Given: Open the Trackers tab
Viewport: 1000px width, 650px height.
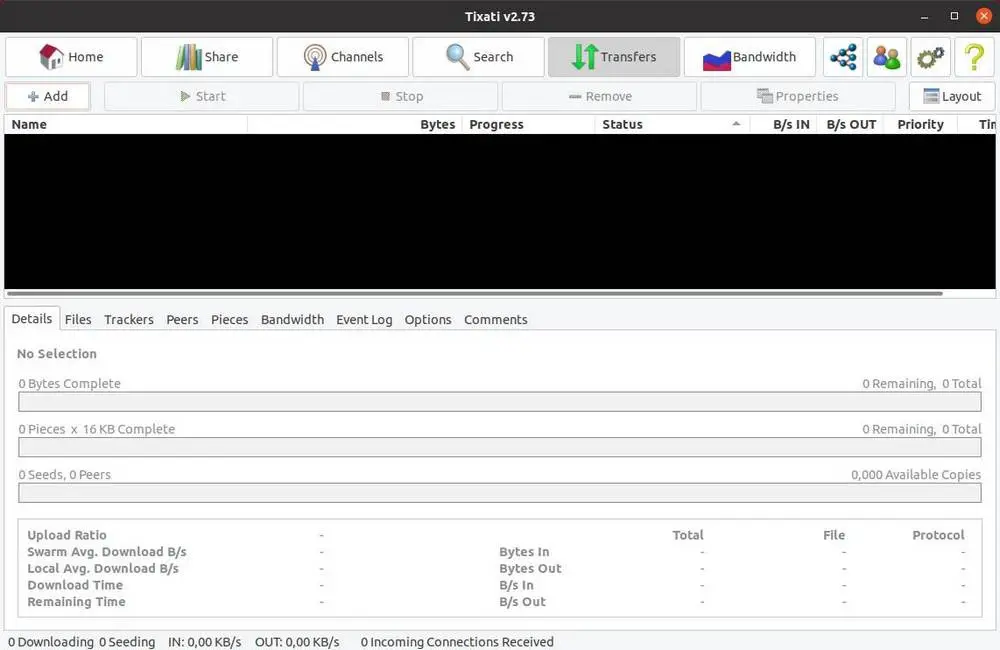Looking at the screenshot, I should (x=129, y=320).
